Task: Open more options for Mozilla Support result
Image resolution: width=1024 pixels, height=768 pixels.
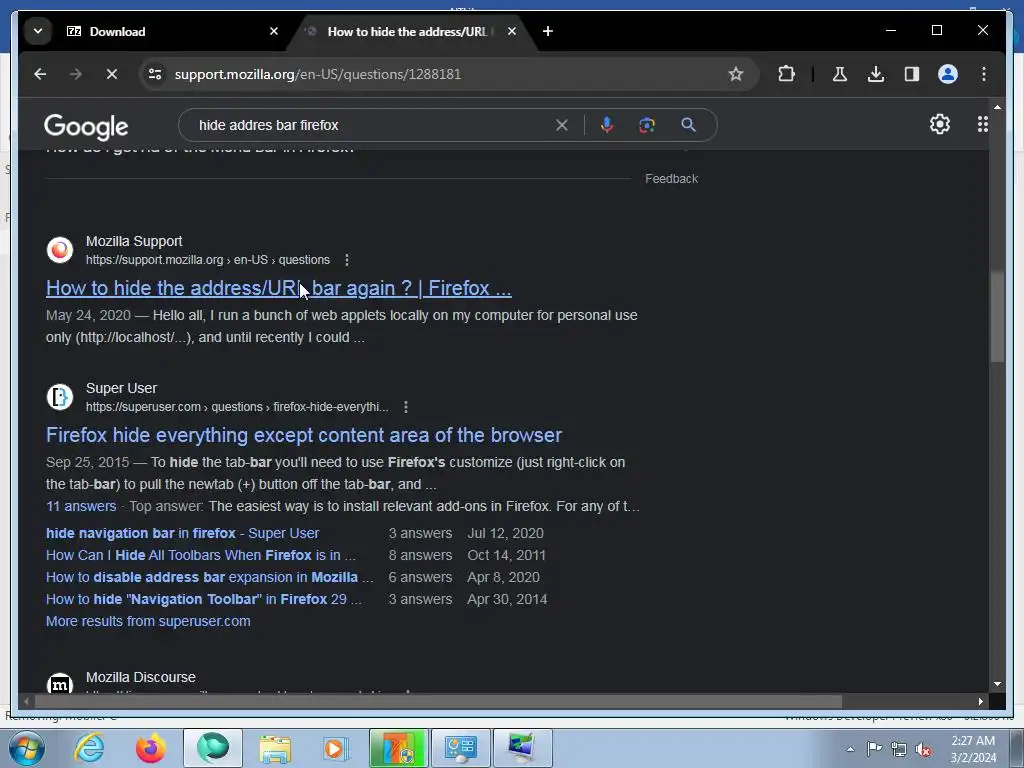Action: coord(347,260)
